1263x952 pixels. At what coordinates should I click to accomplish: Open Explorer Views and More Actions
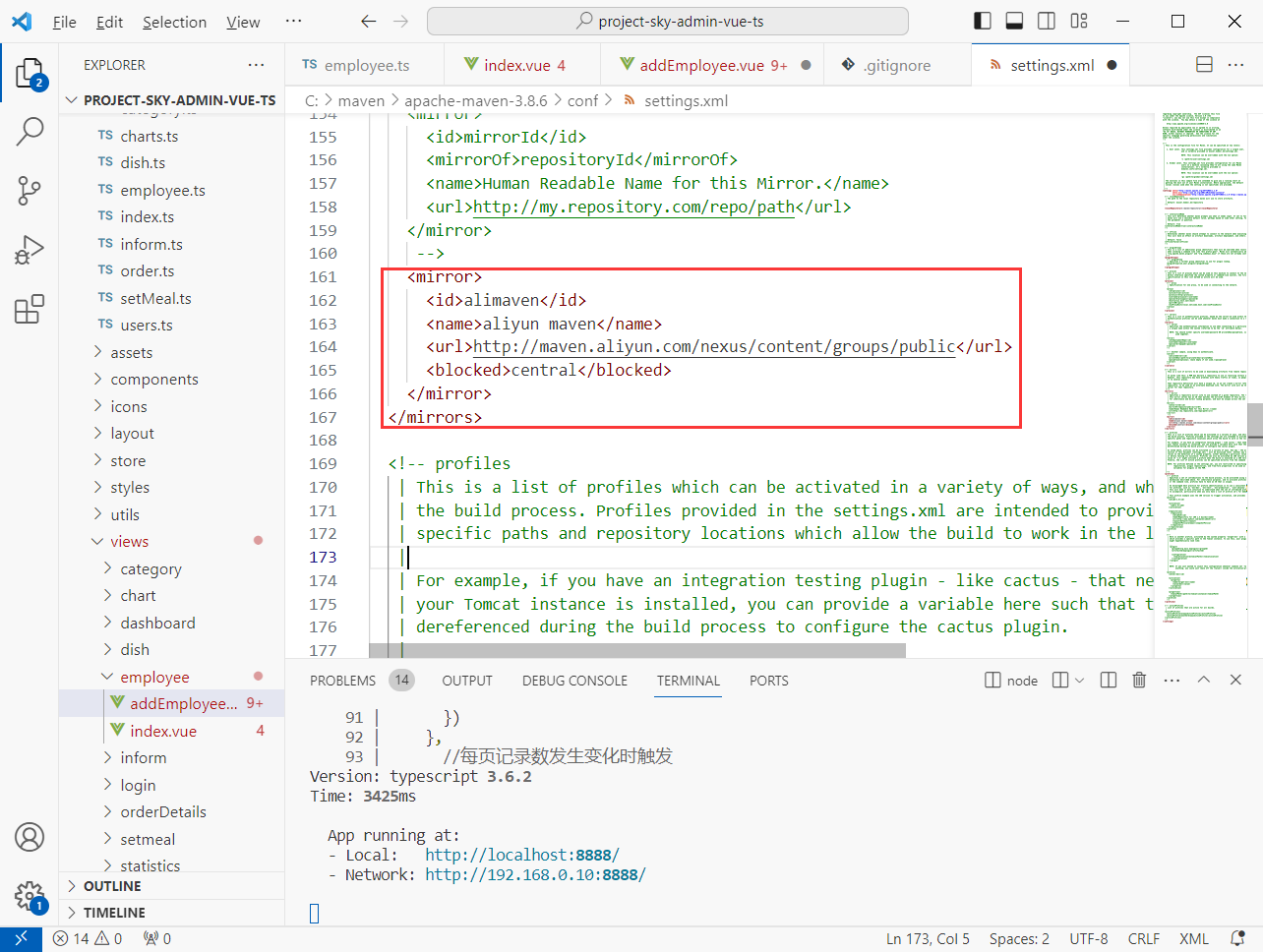click(257, 65)
